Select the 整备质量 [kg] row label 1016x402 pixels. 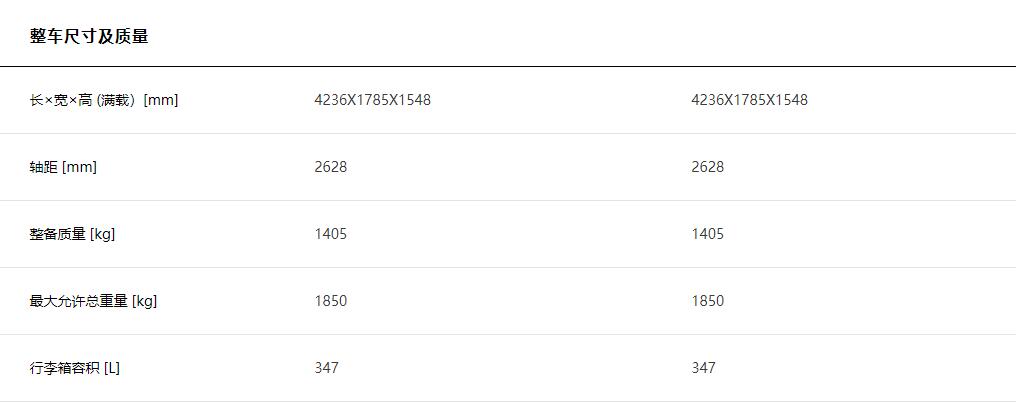72,234
